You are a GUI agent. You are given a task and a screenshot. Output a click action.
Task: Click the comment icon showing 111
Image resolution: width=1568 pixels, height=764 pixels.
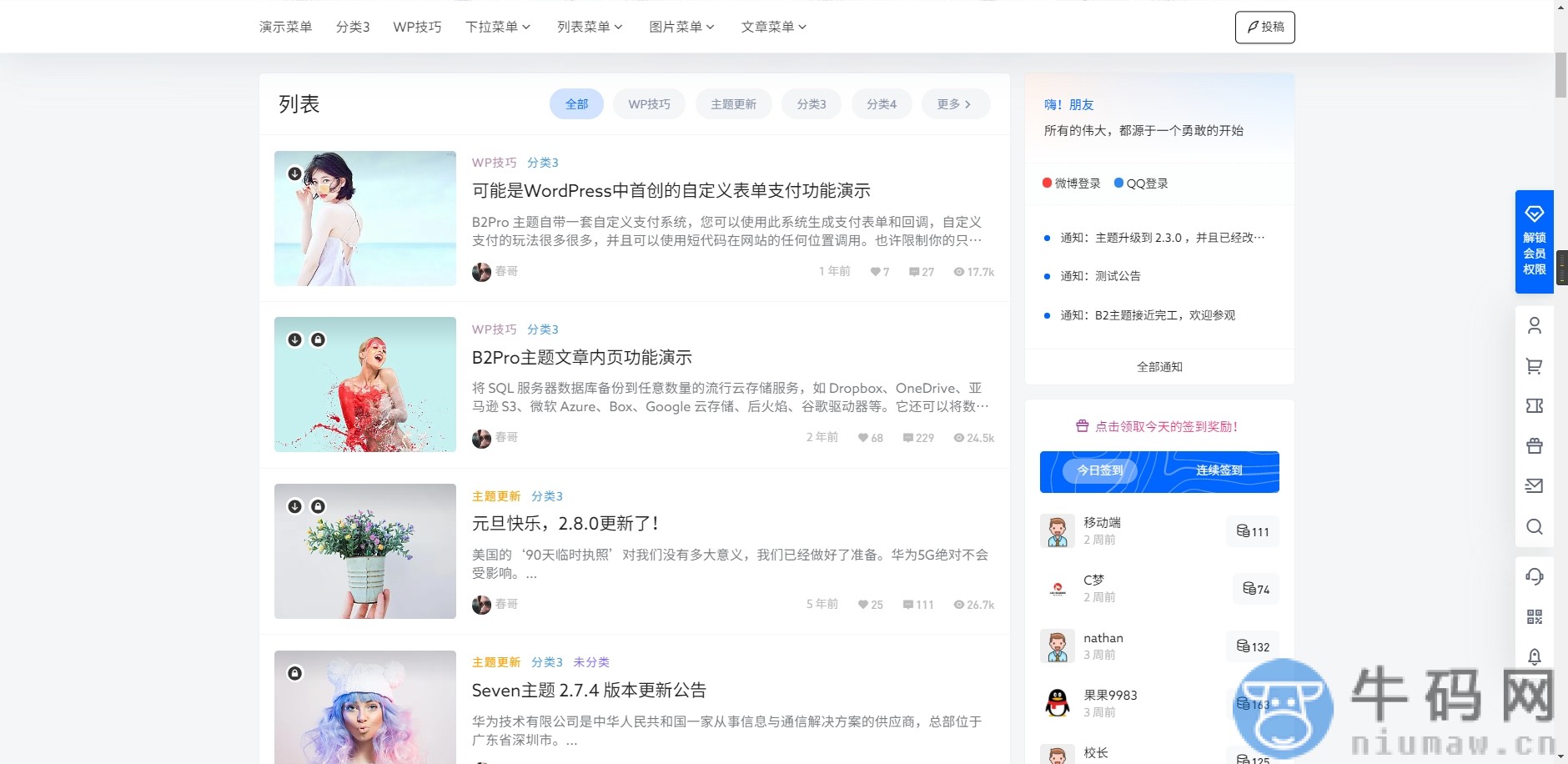907,605
